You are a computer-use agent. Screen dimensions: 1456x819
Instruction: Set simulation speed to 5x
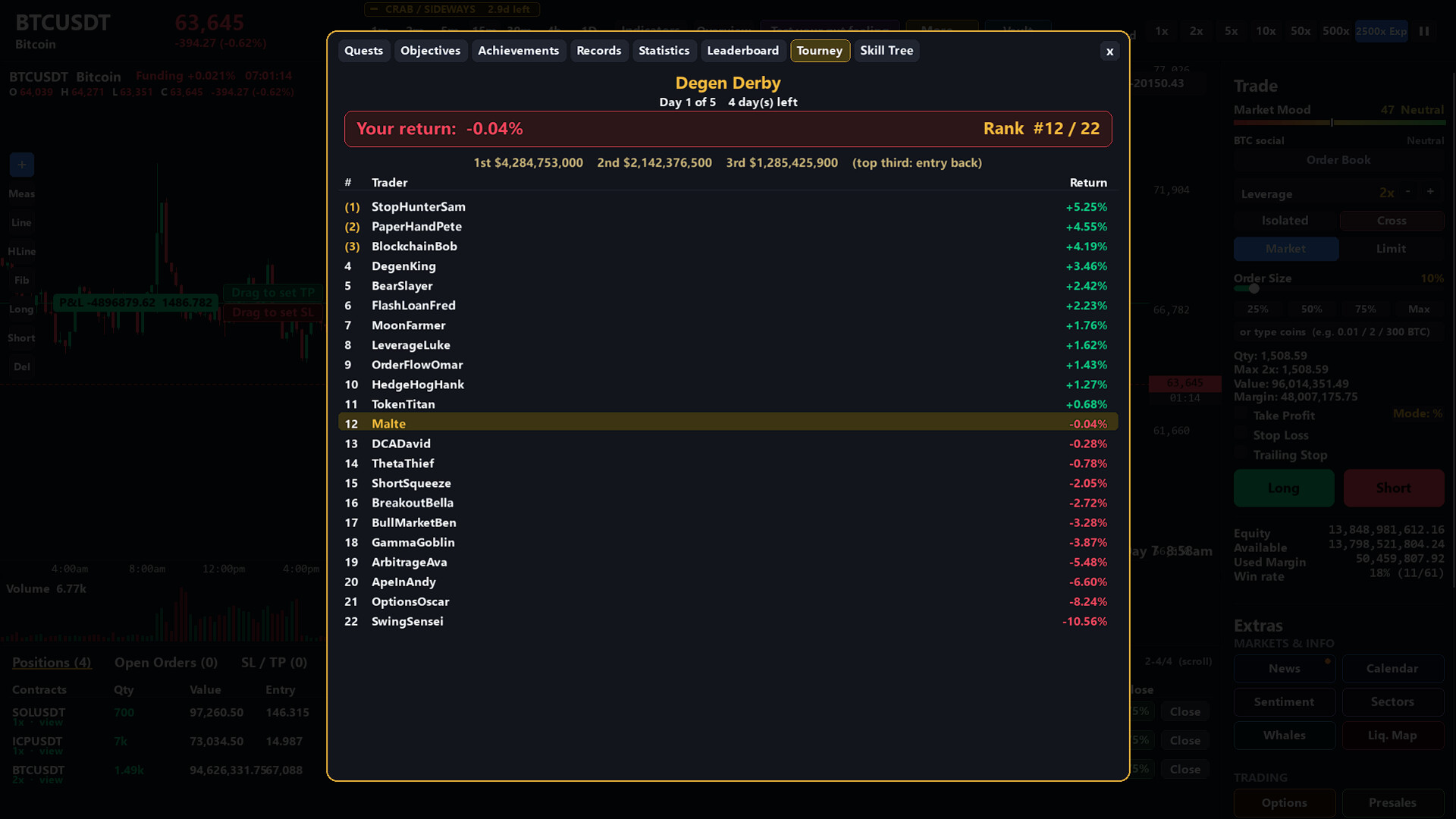point(1232,31)
